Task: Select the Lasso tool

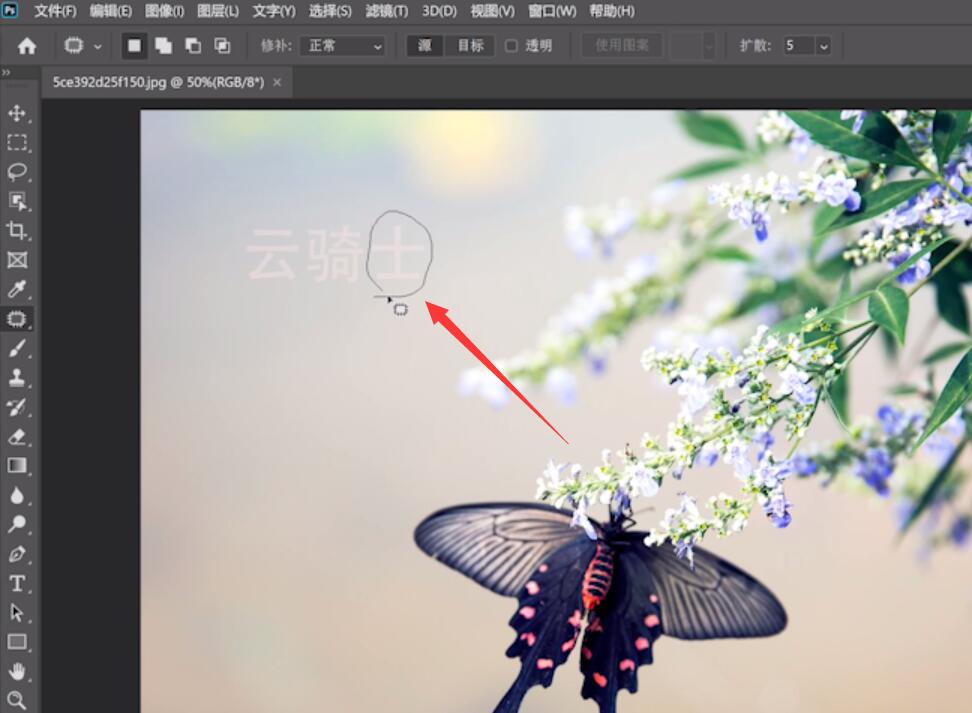Action: click(x=17, y=172)
